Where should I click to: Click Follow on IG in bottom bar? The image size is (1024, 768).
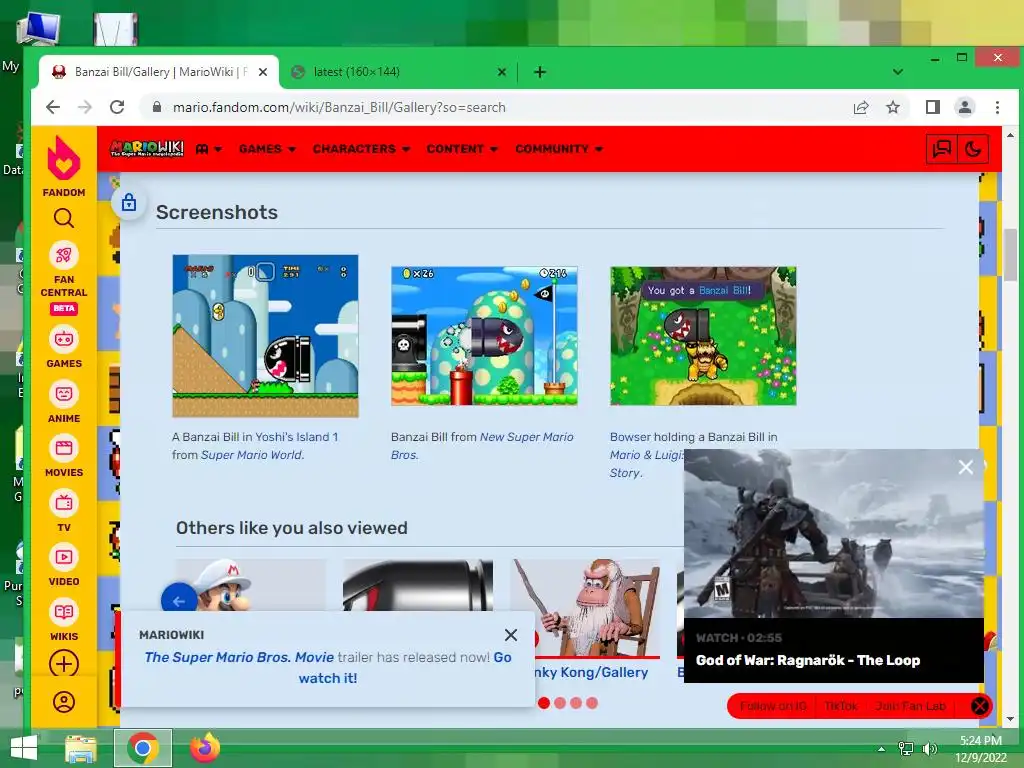point(773,706)
